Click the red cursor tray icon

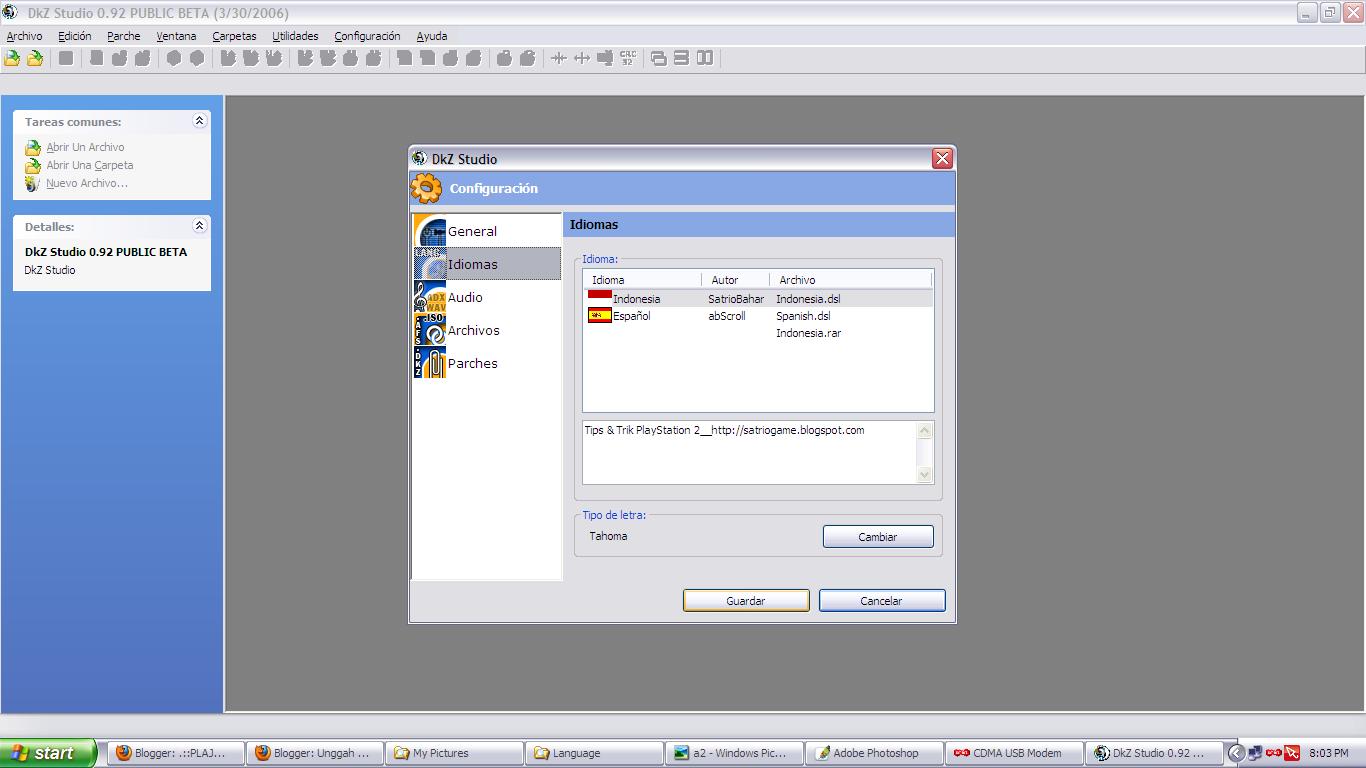coord(1292,753)
